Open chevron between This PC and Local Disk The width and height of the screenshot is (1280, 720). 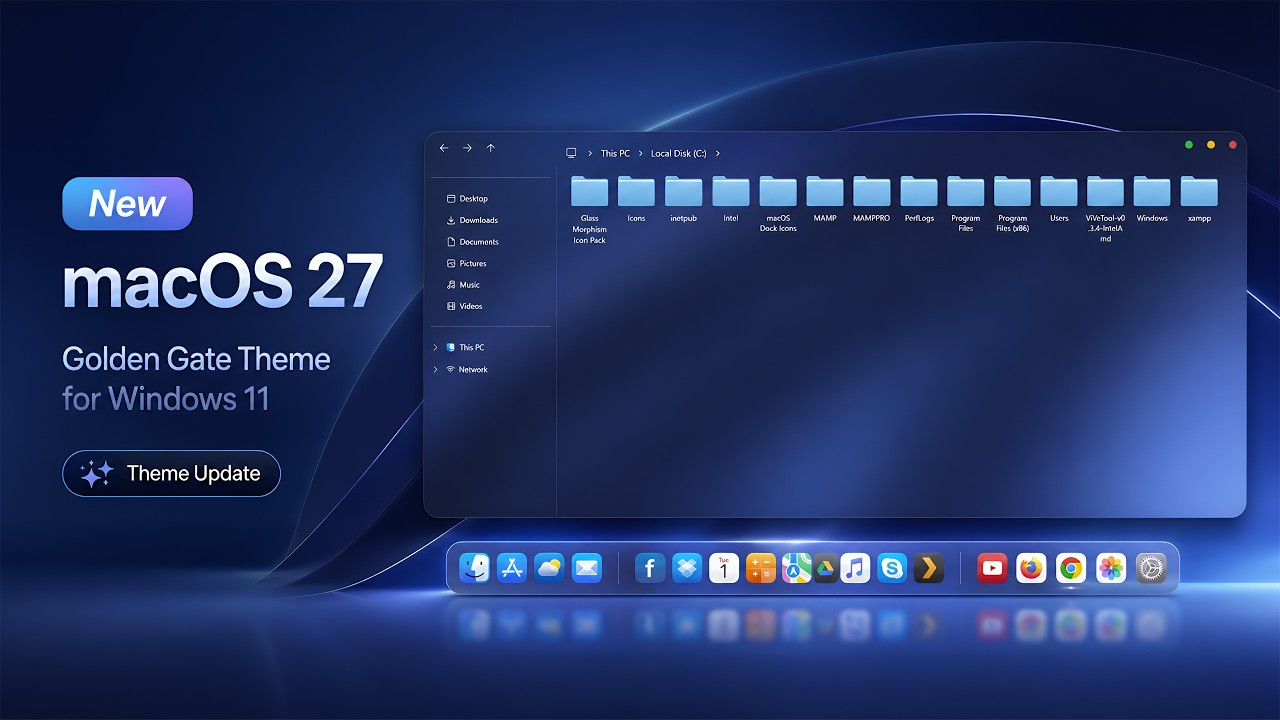[x=641, y=153]
